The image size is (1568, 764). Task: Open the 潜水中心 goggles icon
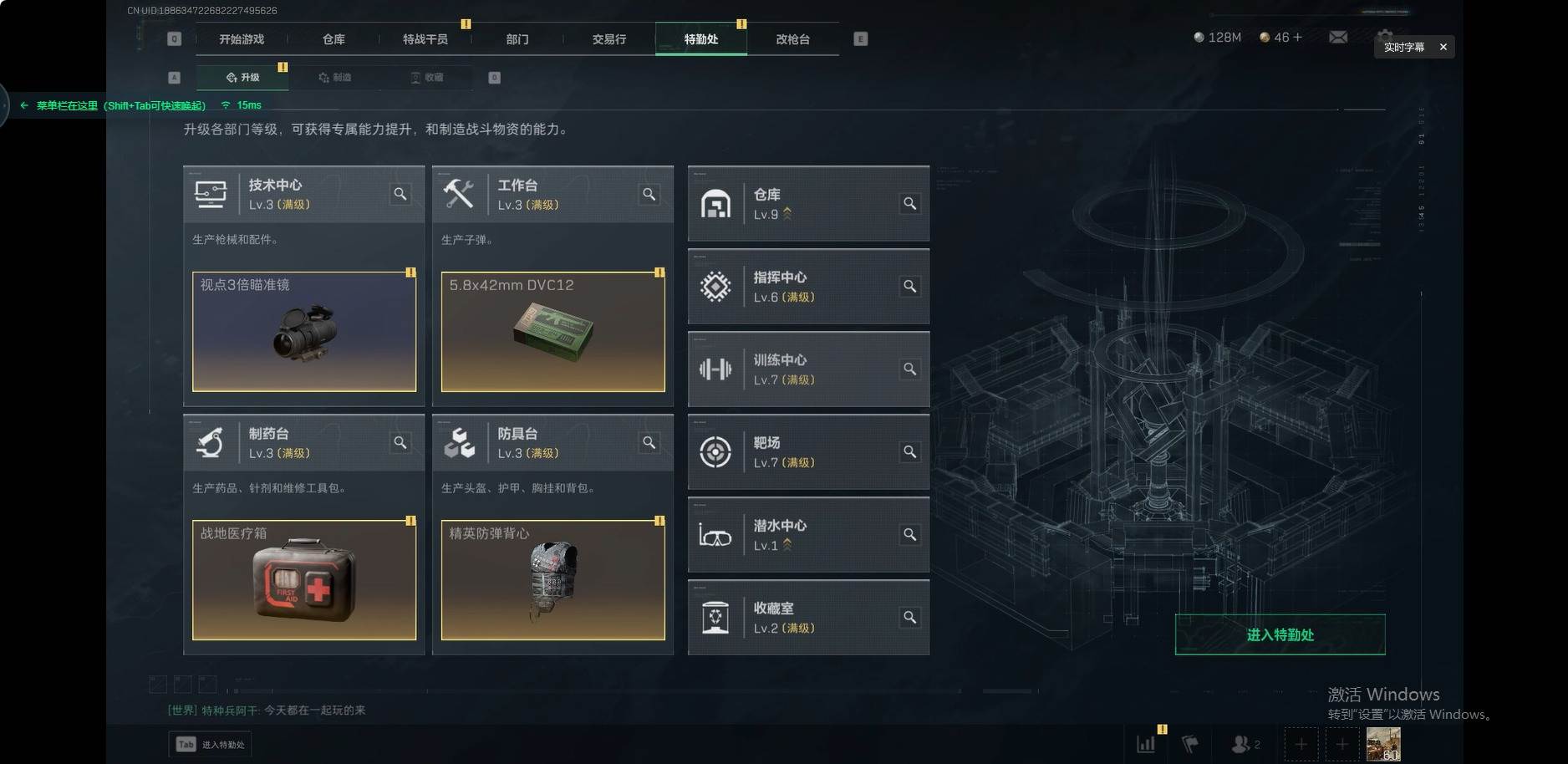click(715, 535)
